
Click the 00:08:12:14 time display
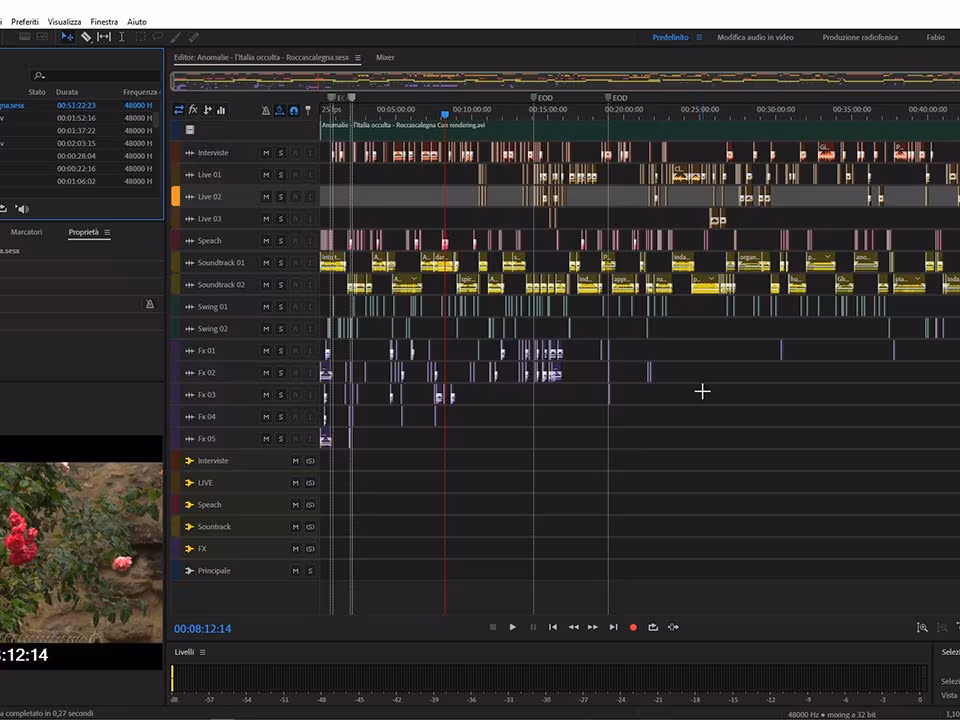[203, 628]
